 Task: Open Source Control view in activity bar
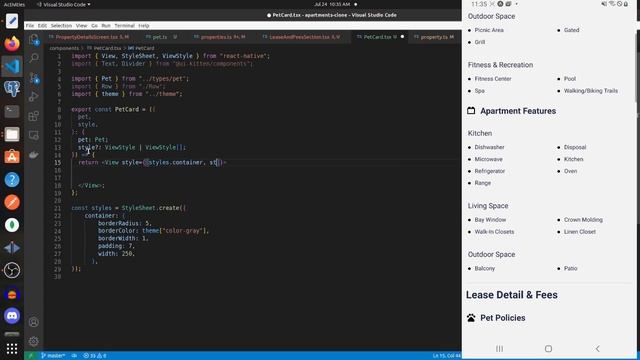click(x=34, y=78)
